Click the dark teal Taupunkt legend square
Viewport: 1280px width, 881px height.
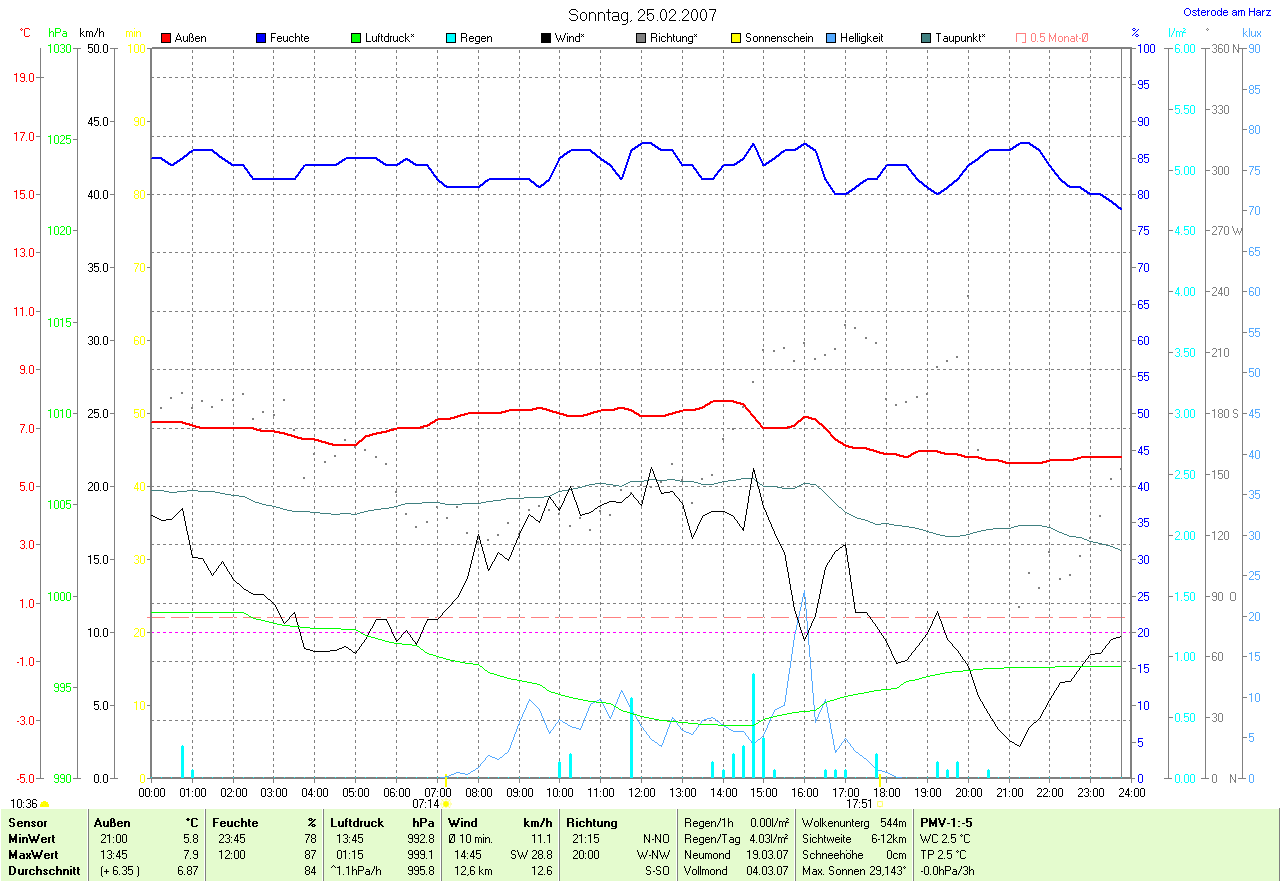(x=926, y=38)
